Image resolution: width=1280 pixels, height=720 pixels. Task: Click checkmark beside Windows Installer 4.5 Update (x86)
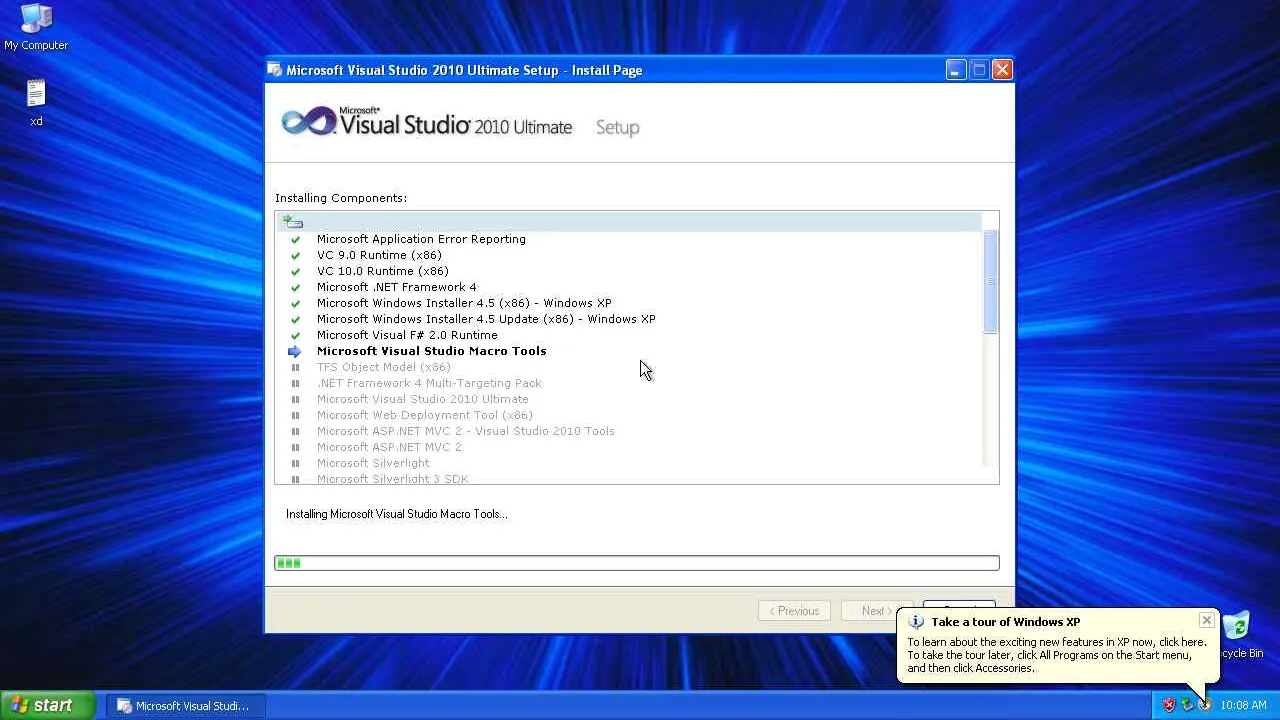[295, 319]
